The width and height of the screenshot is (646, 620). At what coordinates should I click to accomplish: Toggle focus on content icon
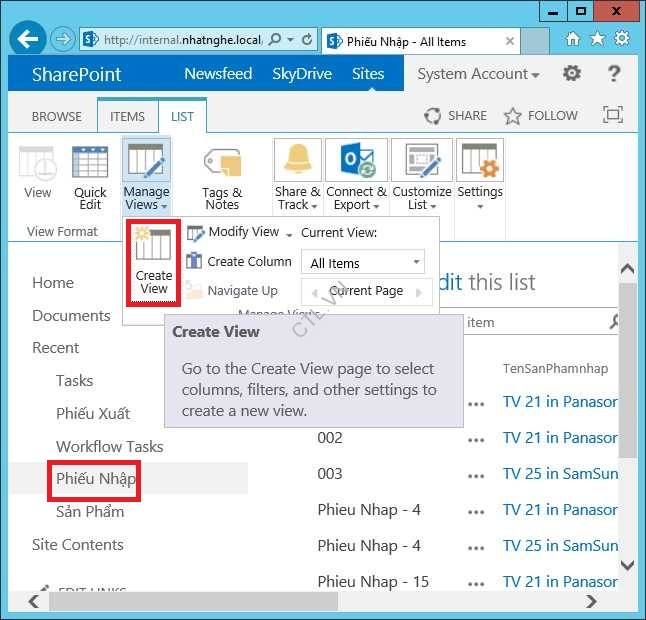point(612,116)
